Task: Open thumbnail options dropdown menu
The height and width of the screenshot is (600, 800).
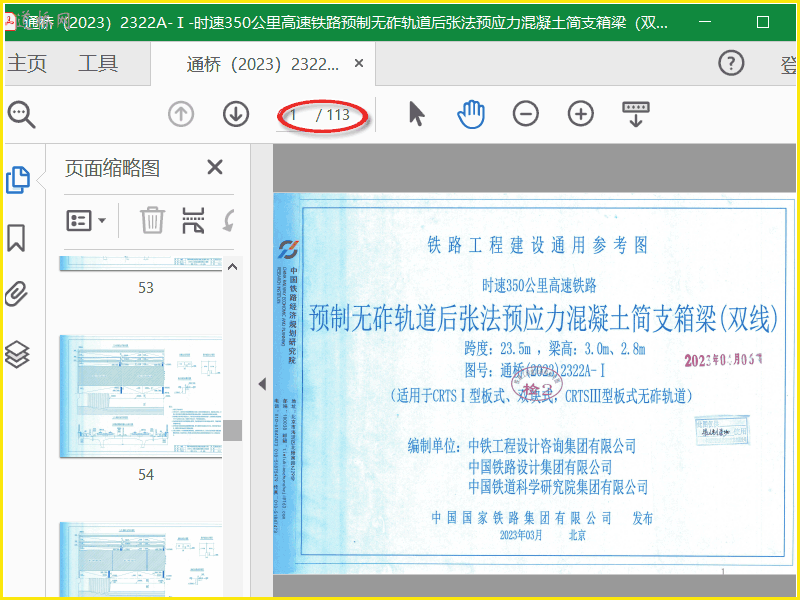Action: click(x=86, y=220)
